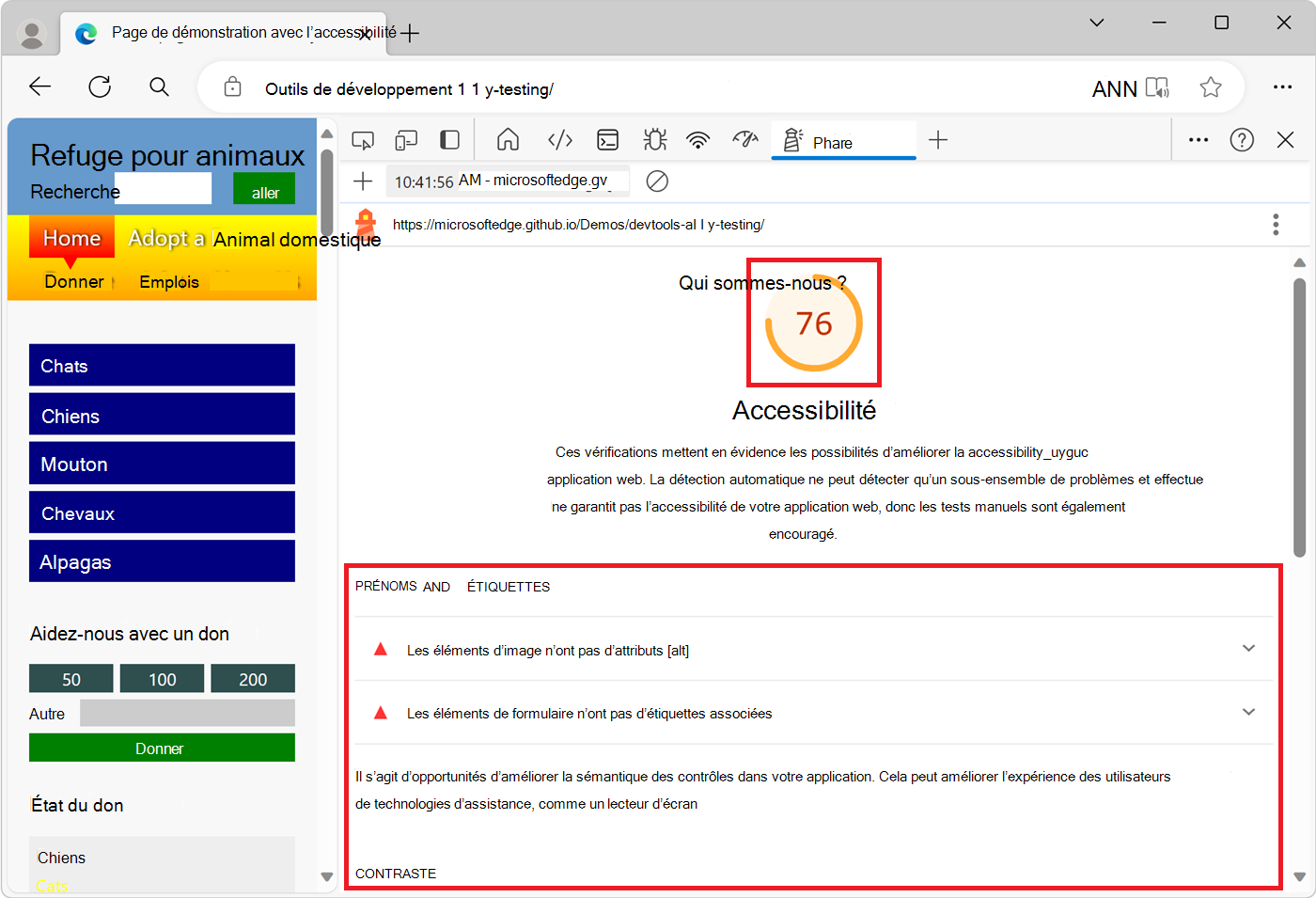Open the Performance gauge icon
This screenshot has width=1316, height=898.
744,138
